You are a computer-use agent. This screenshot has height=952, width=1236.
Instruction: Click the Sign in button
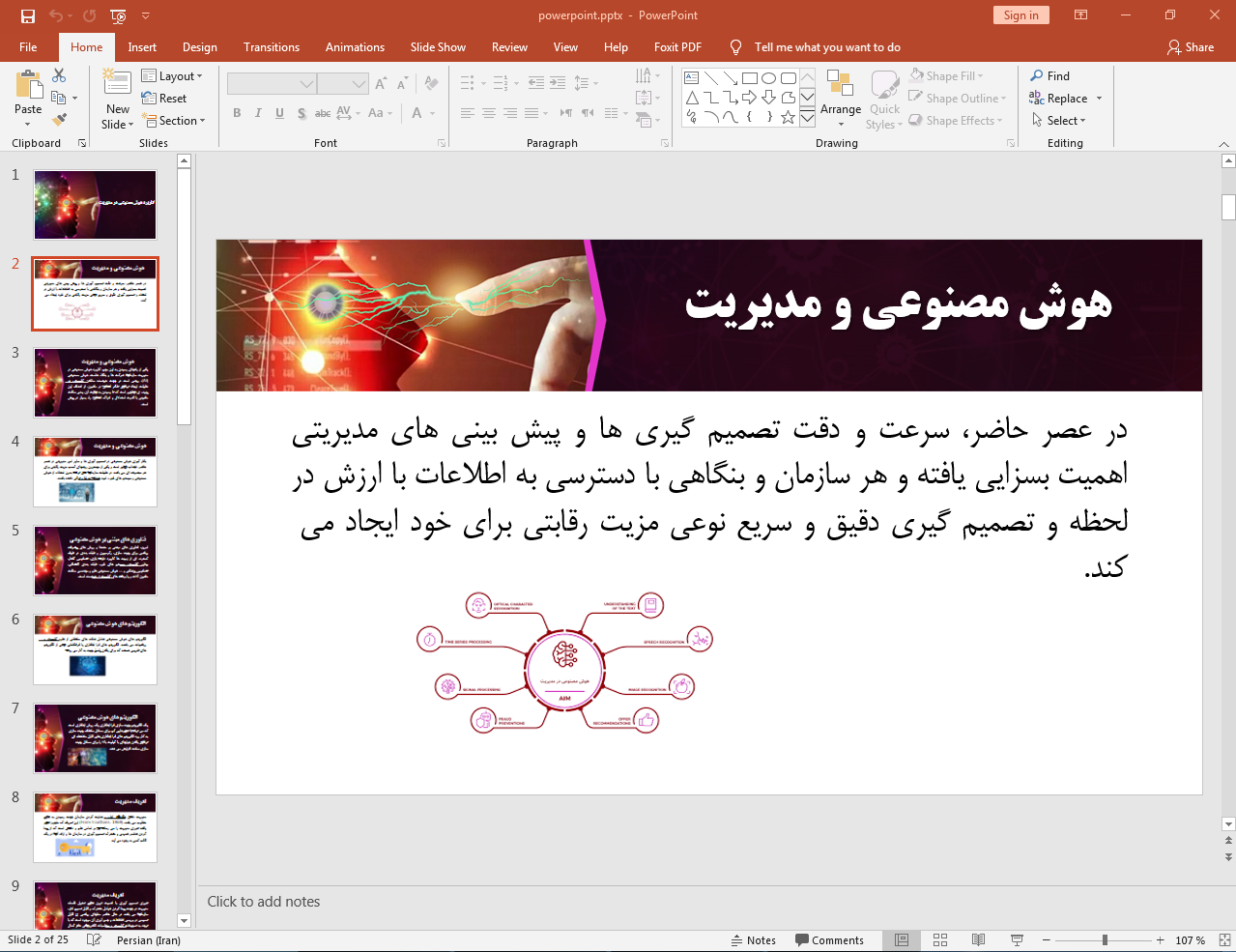(1020, 15)
